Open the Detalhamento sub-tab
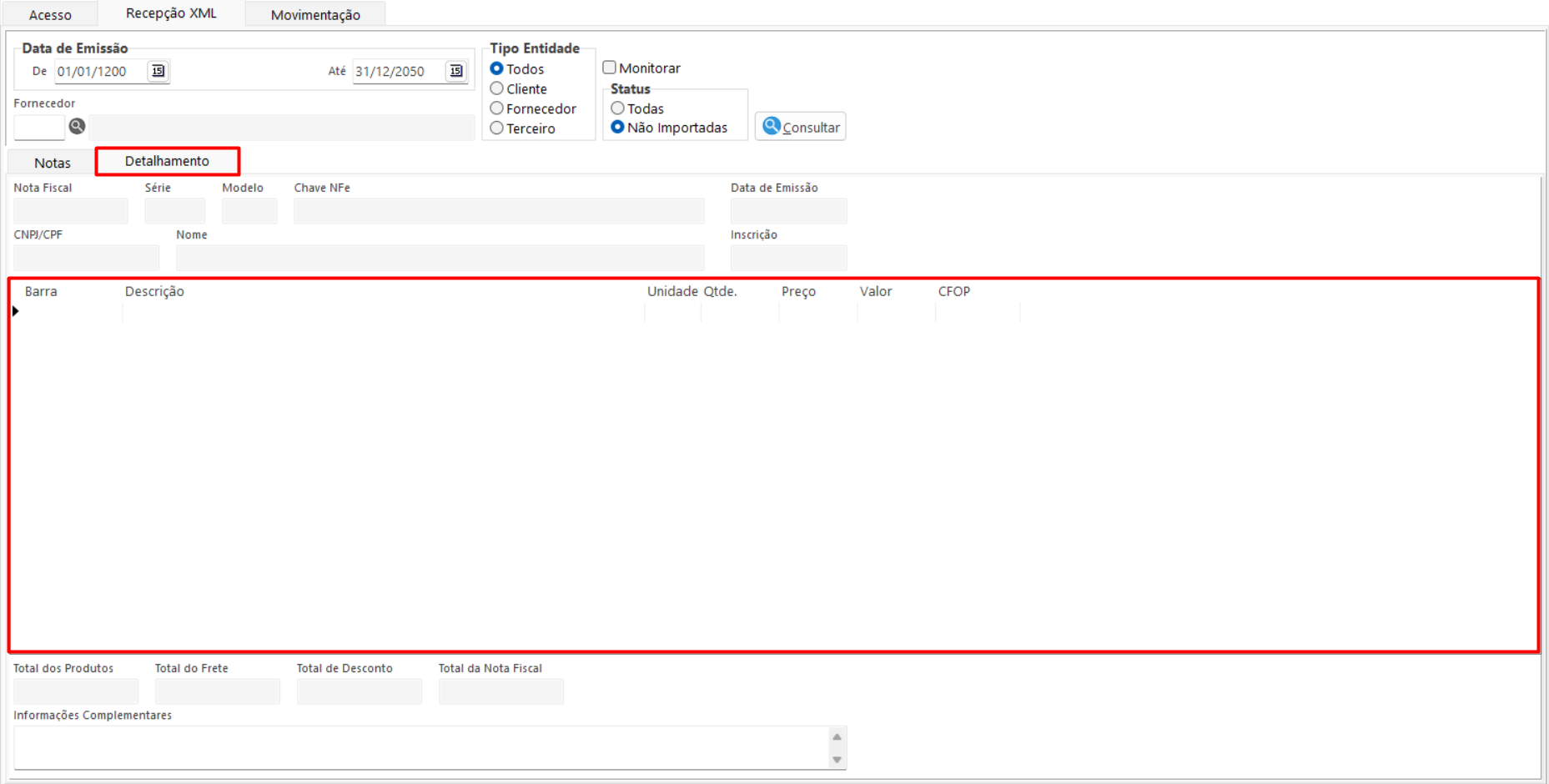The height and width of the screenshot is (784, 1549). tap(167, 161)
